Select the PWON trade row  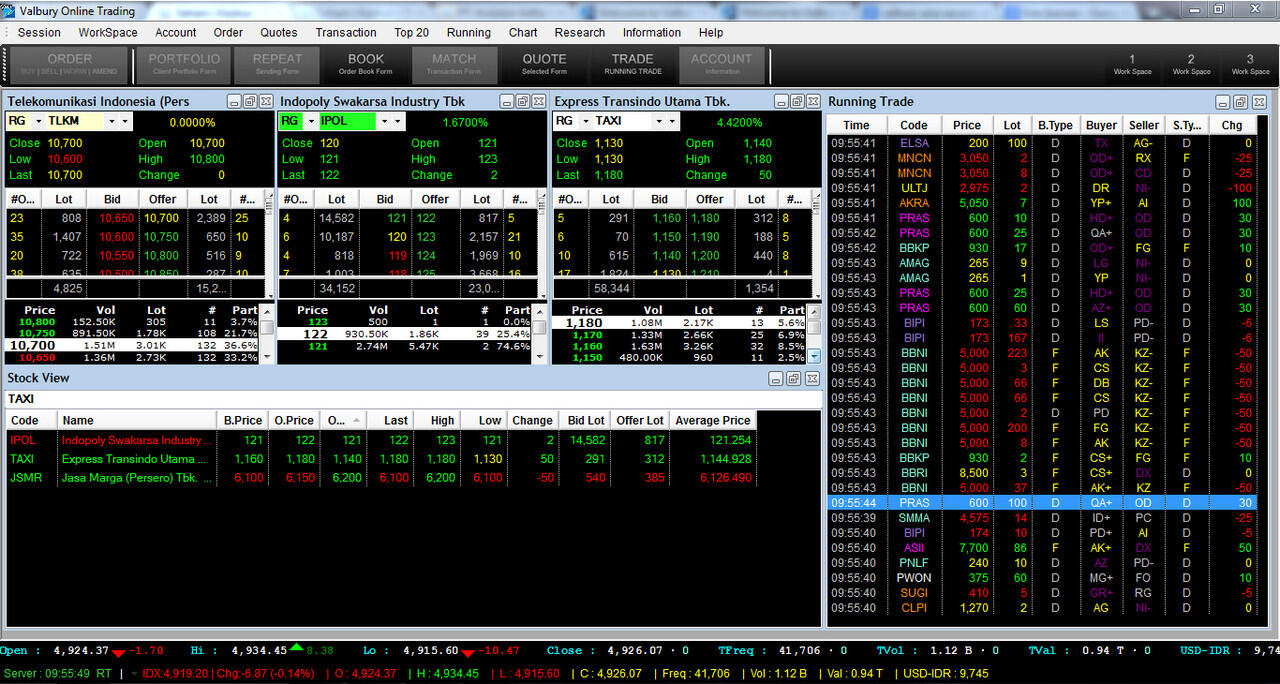click(1042, 578)
